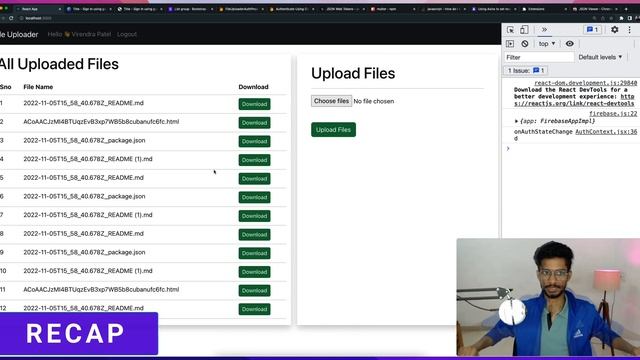Open the top JavaScript context dropdown
Viewport: 640px width, 360px height.
pos(547,44)
